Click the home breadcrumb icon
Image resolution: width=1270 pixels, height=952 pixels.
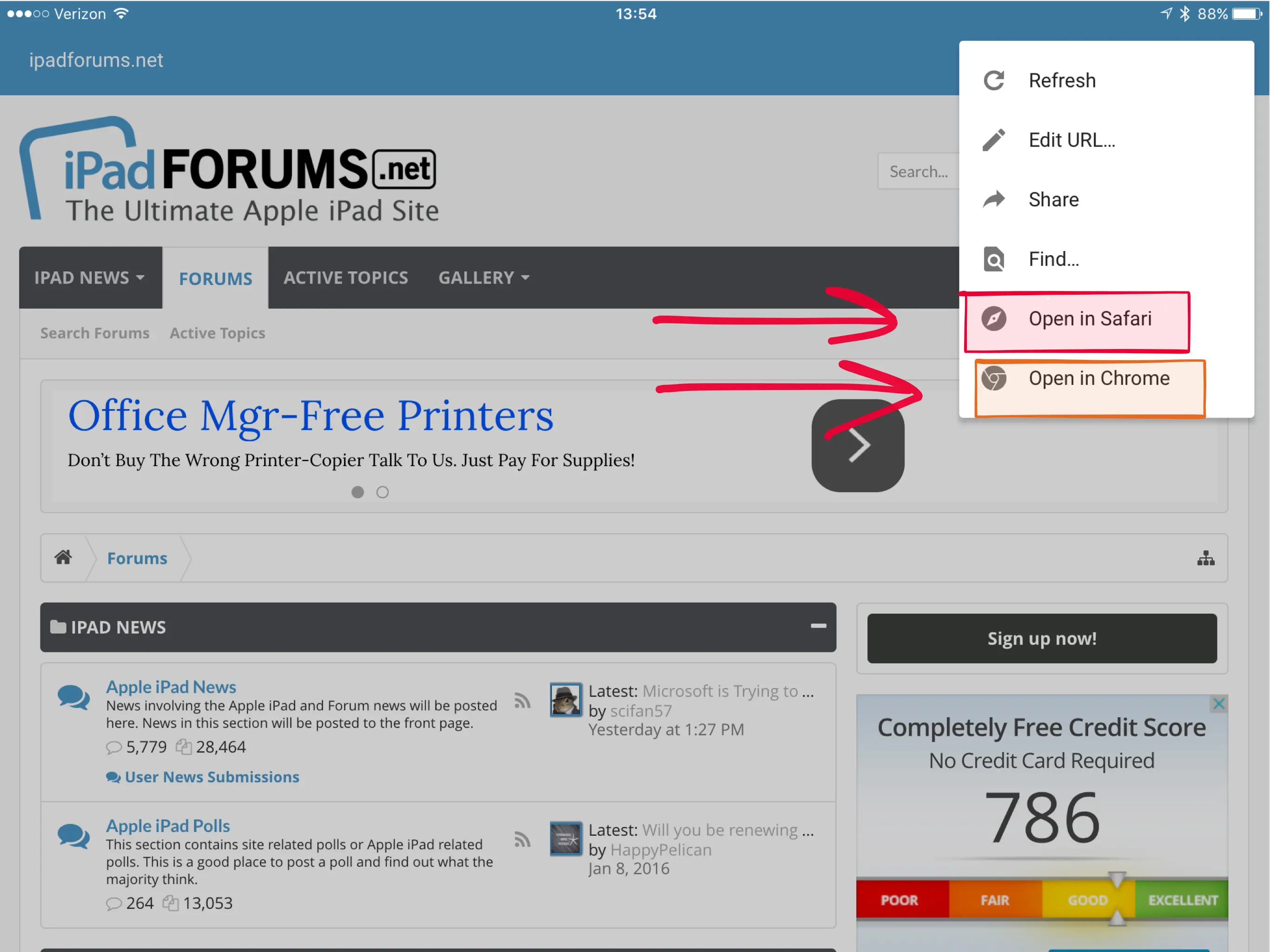tap(63, 557)
